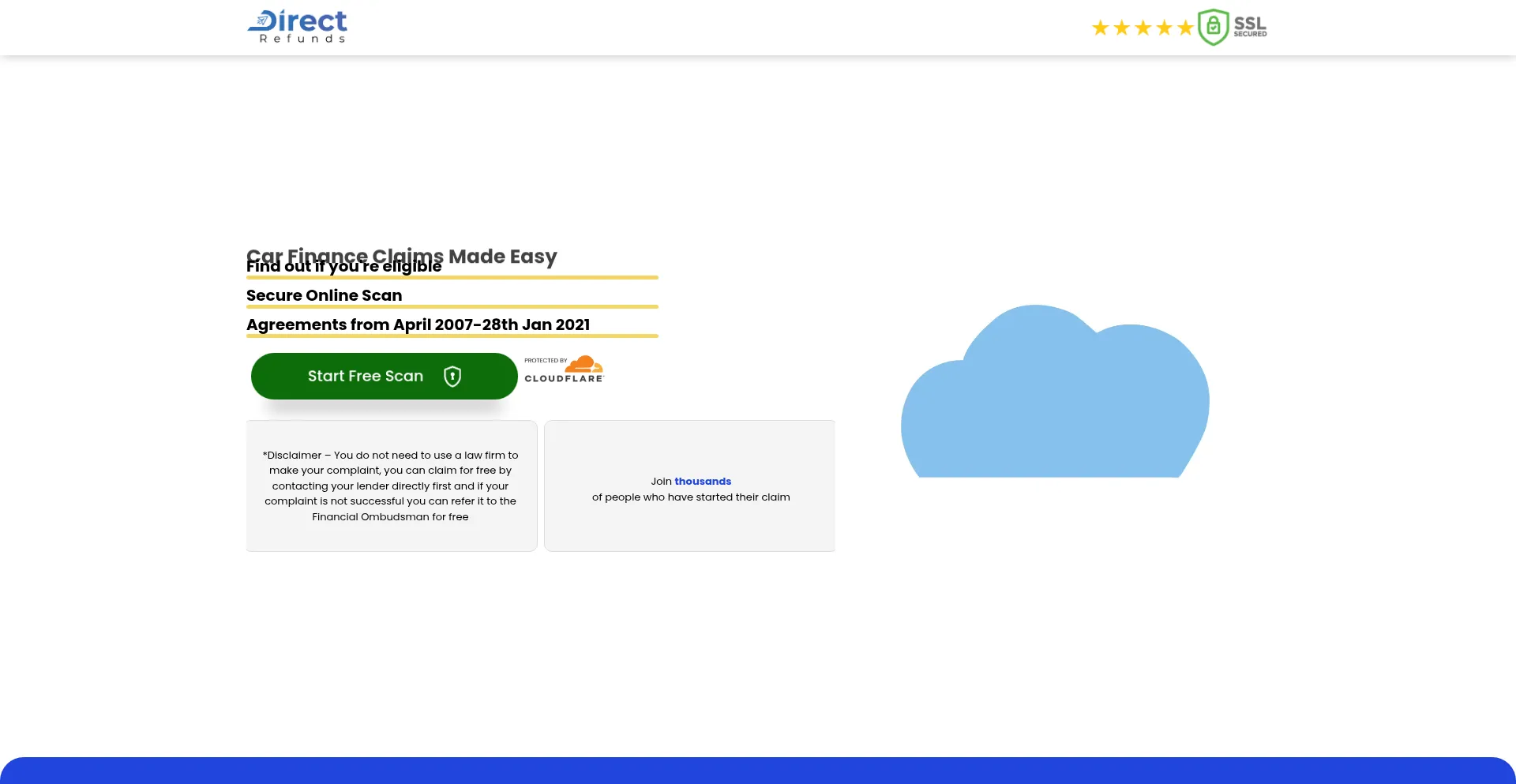Click the orange Cloudflare cloud logo
This screenshot has width=1516, height=784.
click(x=584, y=364)
